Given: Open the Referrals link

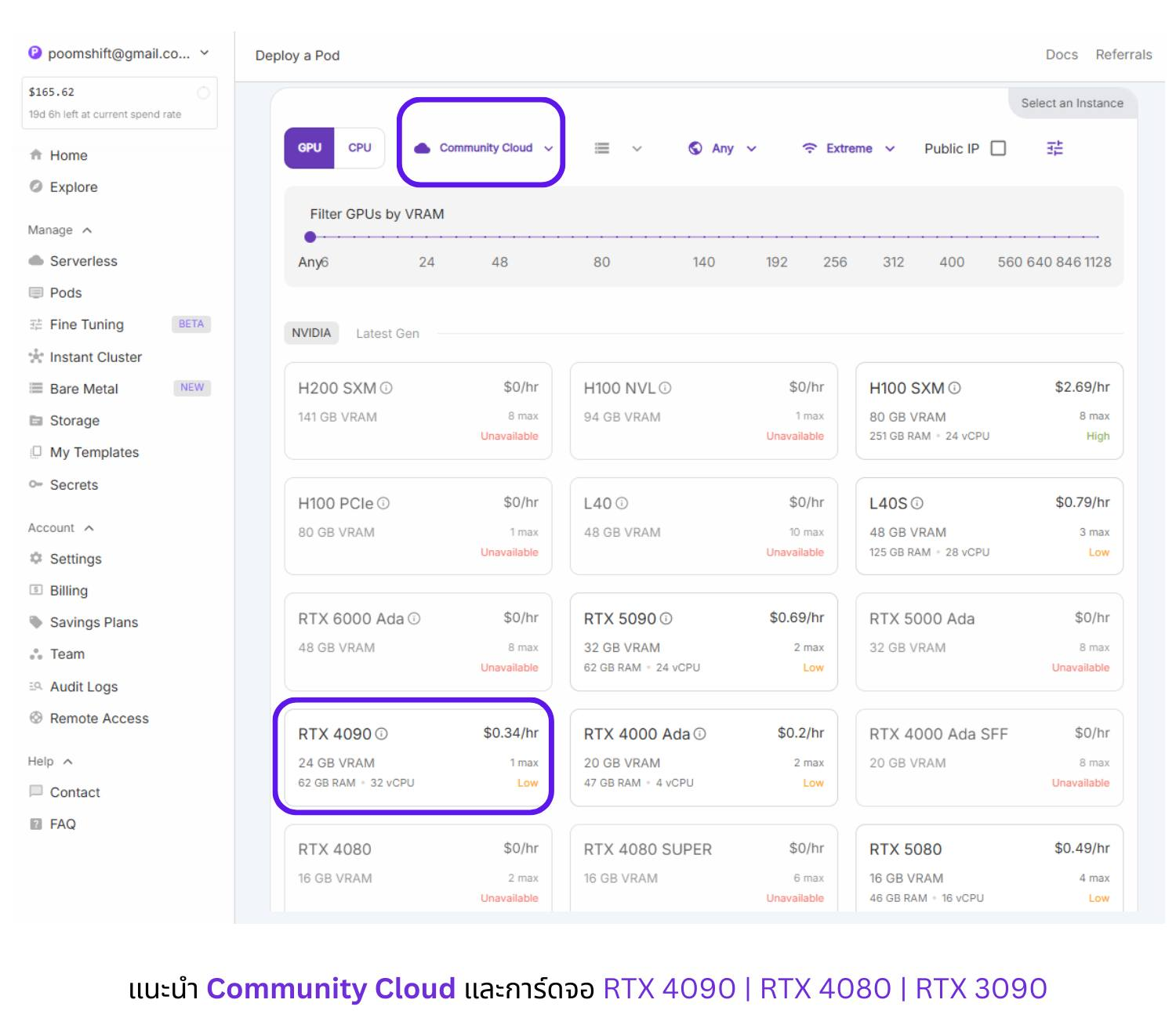Looking at the screenshot, I should coord(1123,55).
